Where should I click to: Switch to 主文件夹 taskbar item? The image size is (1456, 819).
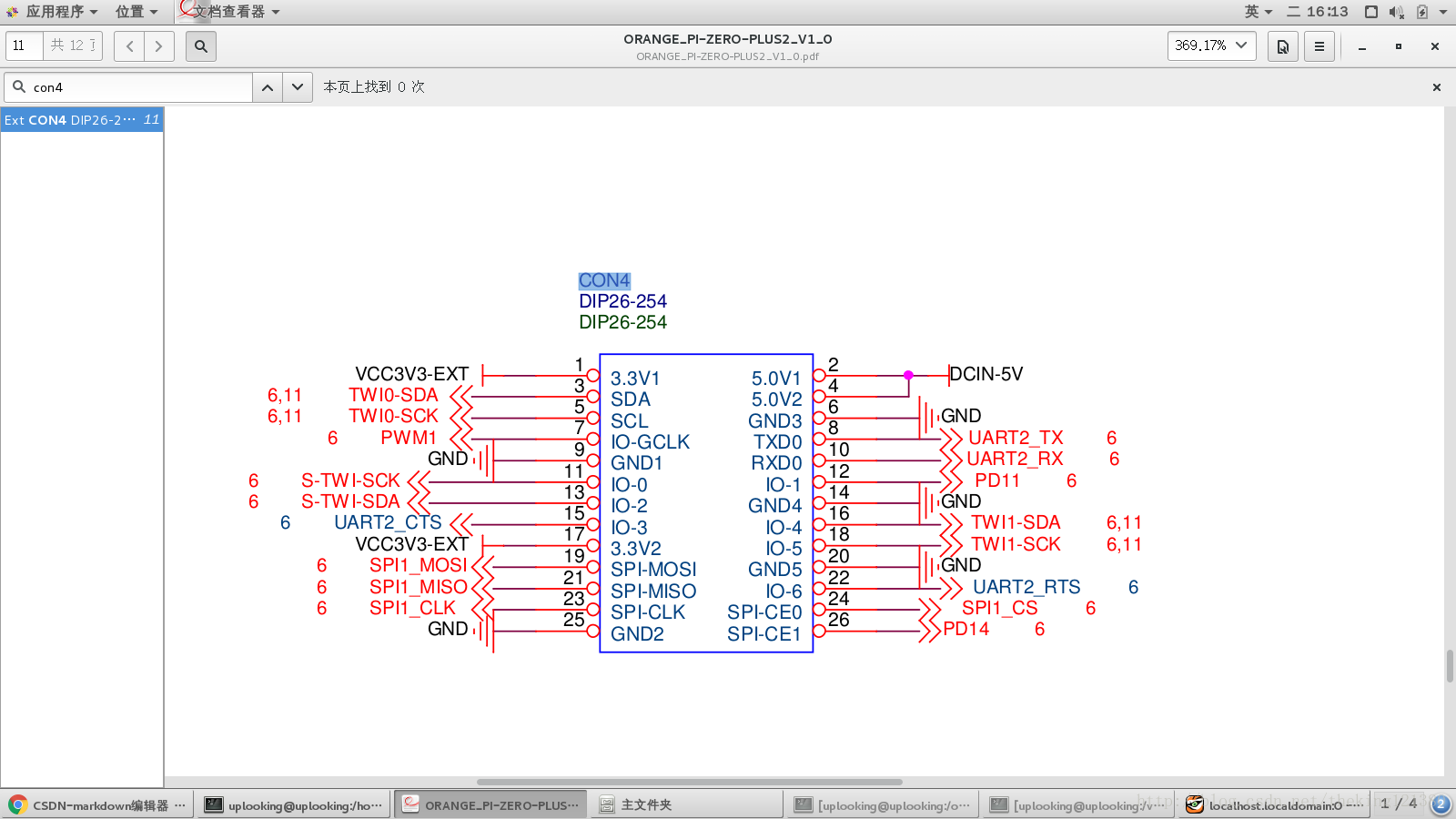(x=687, y=804)
